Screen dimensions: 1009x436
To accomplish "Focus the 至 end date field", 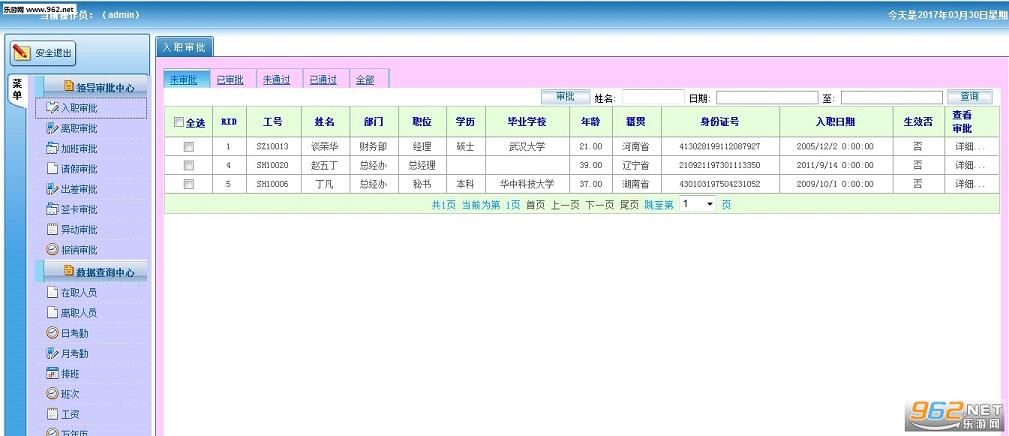I will [892, 97].
